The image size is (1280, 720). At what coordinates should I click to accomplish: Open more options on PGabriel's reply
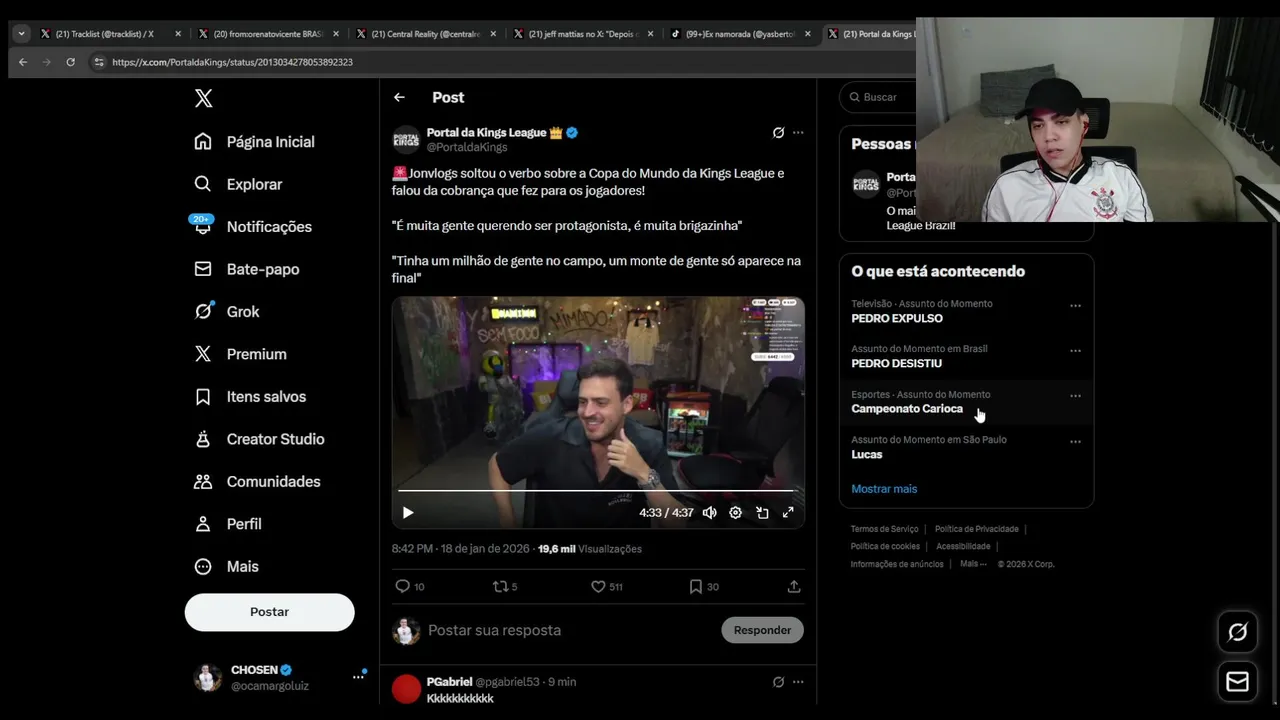[798, 682]
